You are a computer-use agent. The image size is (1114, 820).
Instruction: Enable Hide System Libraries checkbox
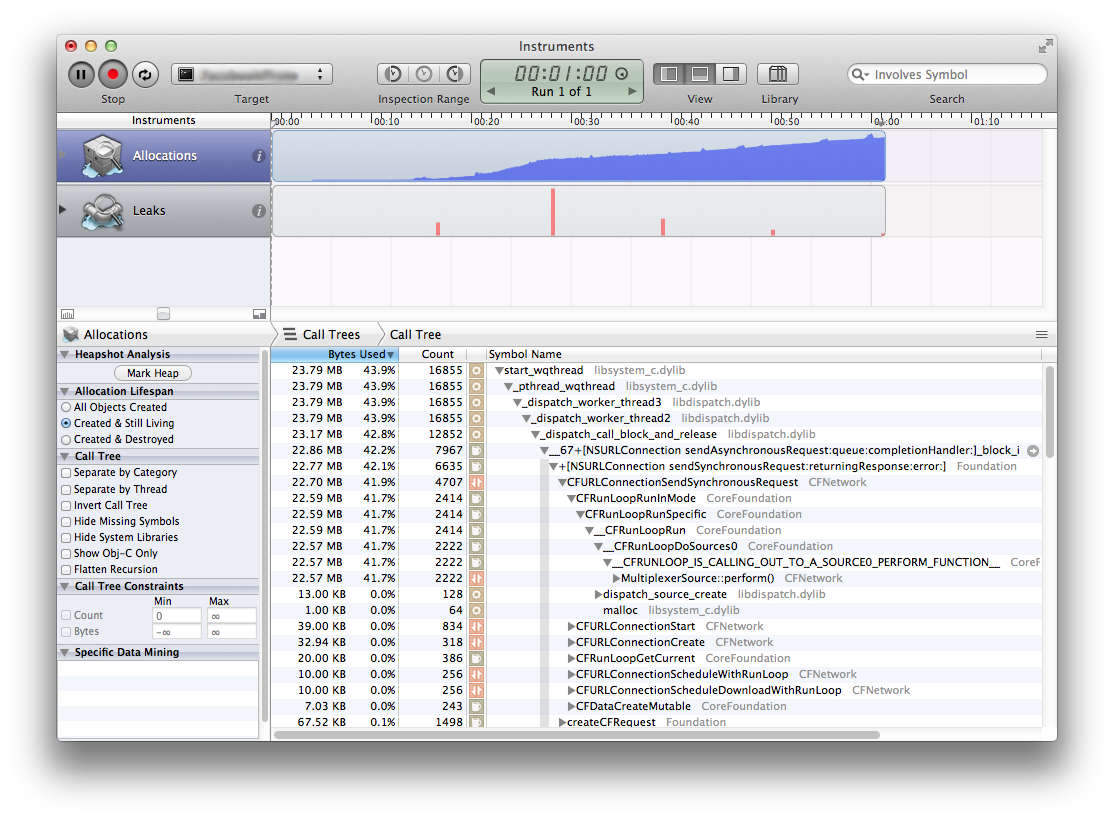pyautogui.click(x=66, y=538)
